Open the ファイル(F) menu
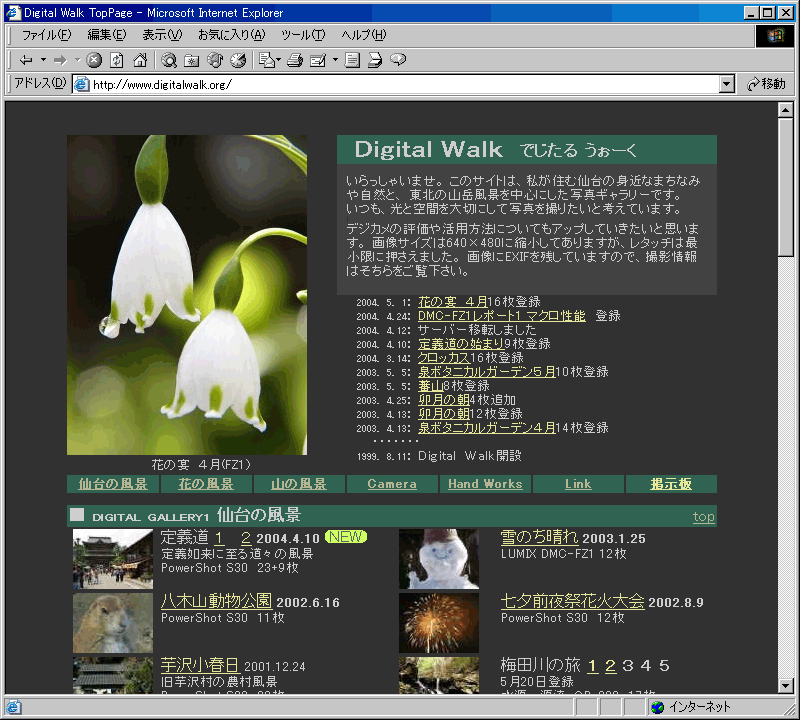 [46, 35]
